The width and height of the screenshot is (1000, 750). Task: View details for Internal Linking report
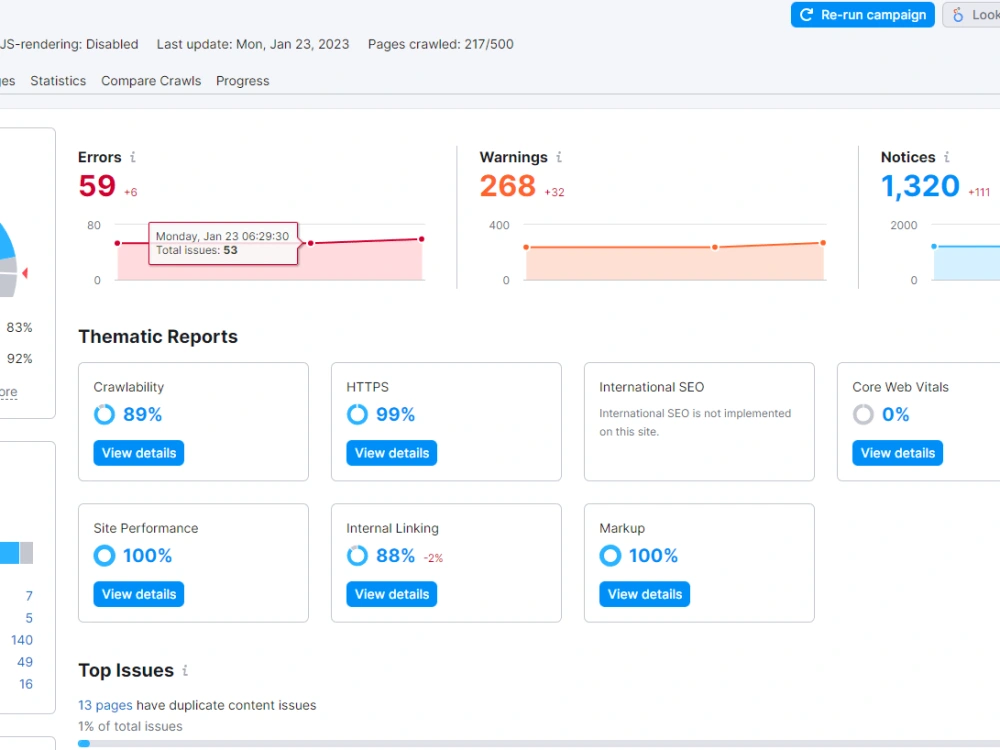392,594
